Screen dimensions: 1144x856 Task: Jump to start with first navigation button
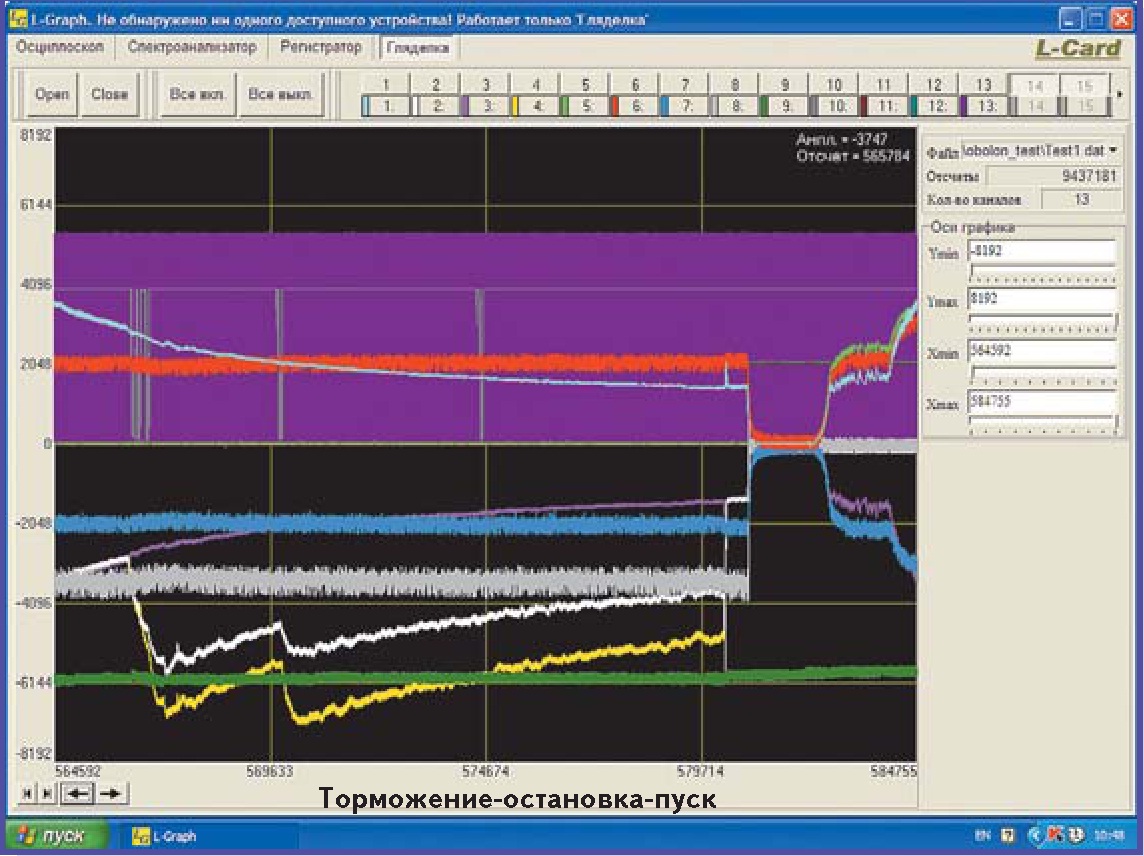pos(26,794)
